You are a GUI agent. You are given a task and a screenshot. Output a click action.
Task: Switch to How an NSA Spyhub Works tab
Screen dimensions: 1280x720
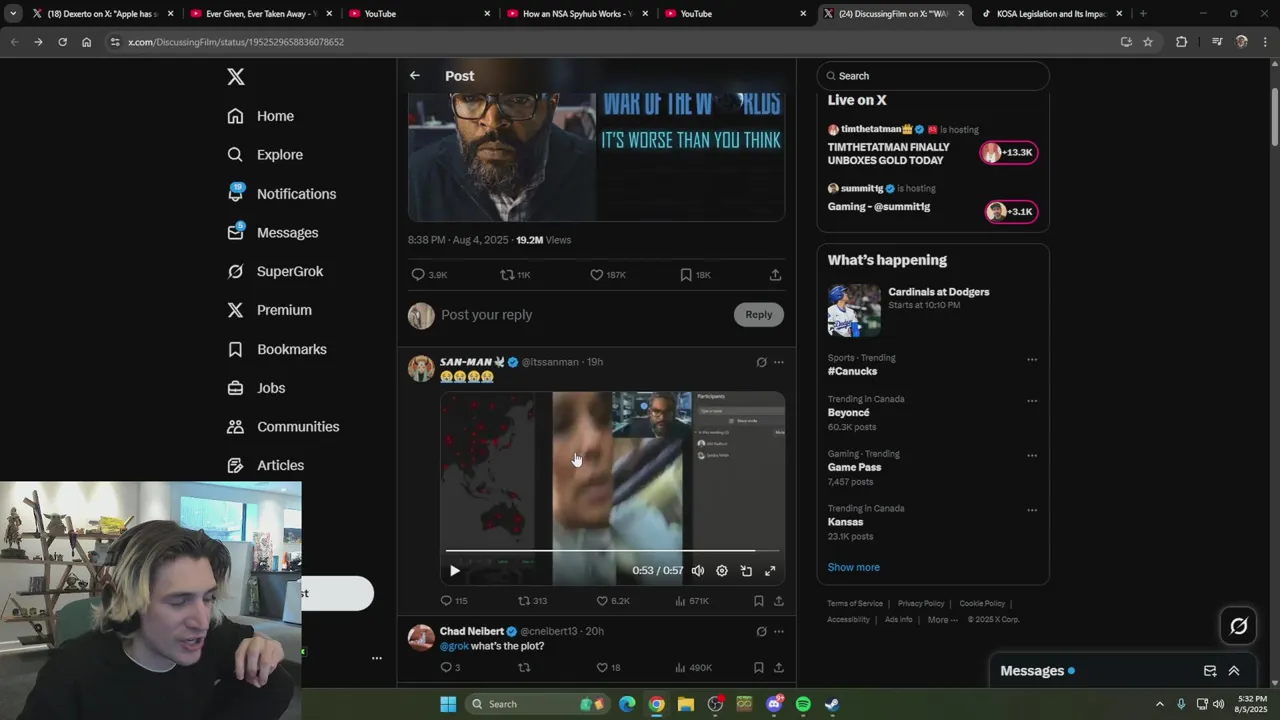click(576, 14)
